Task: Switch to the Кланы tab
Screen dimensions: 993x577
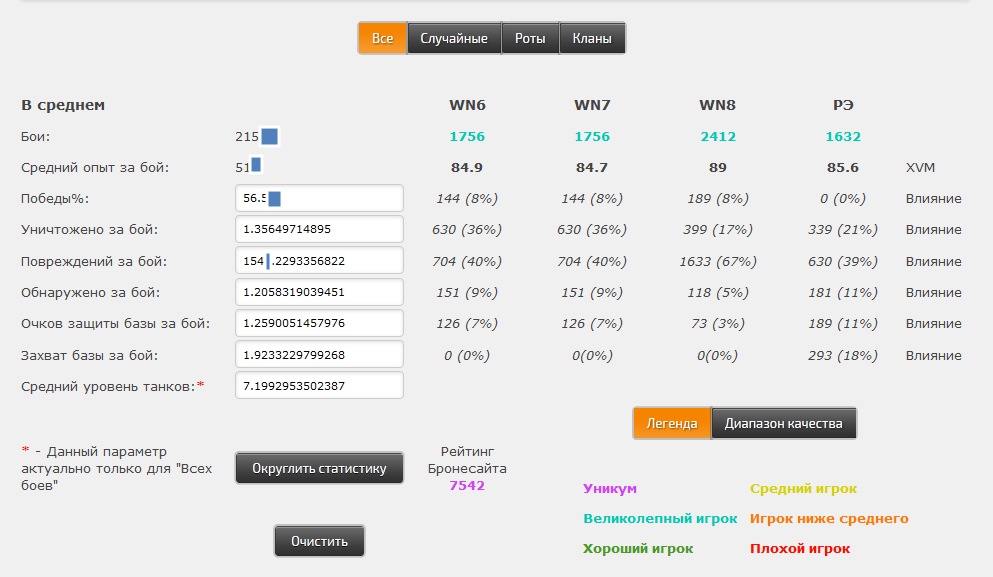Action: [592, 38]
